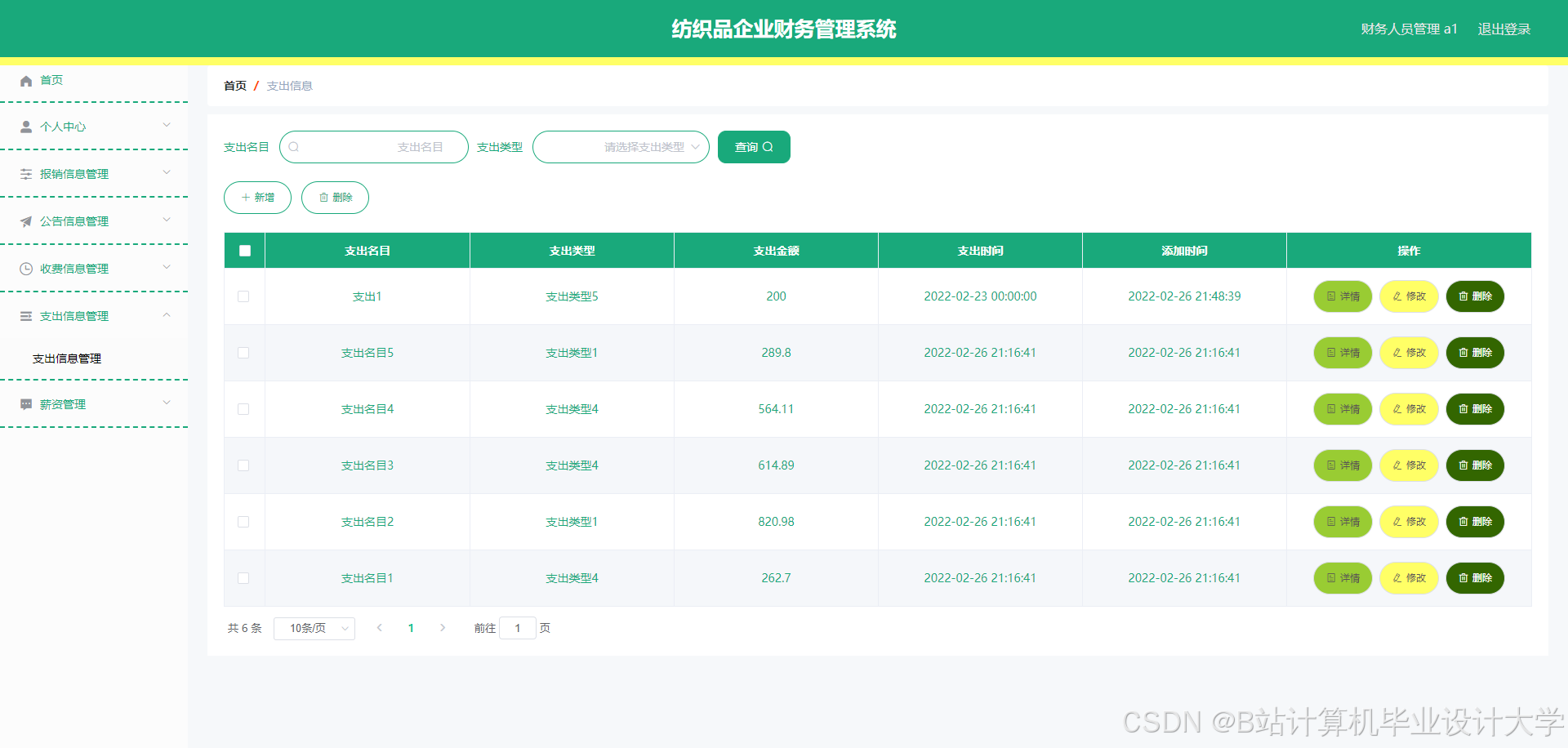Check the checkbox for row 支出1

pos(243,296)
